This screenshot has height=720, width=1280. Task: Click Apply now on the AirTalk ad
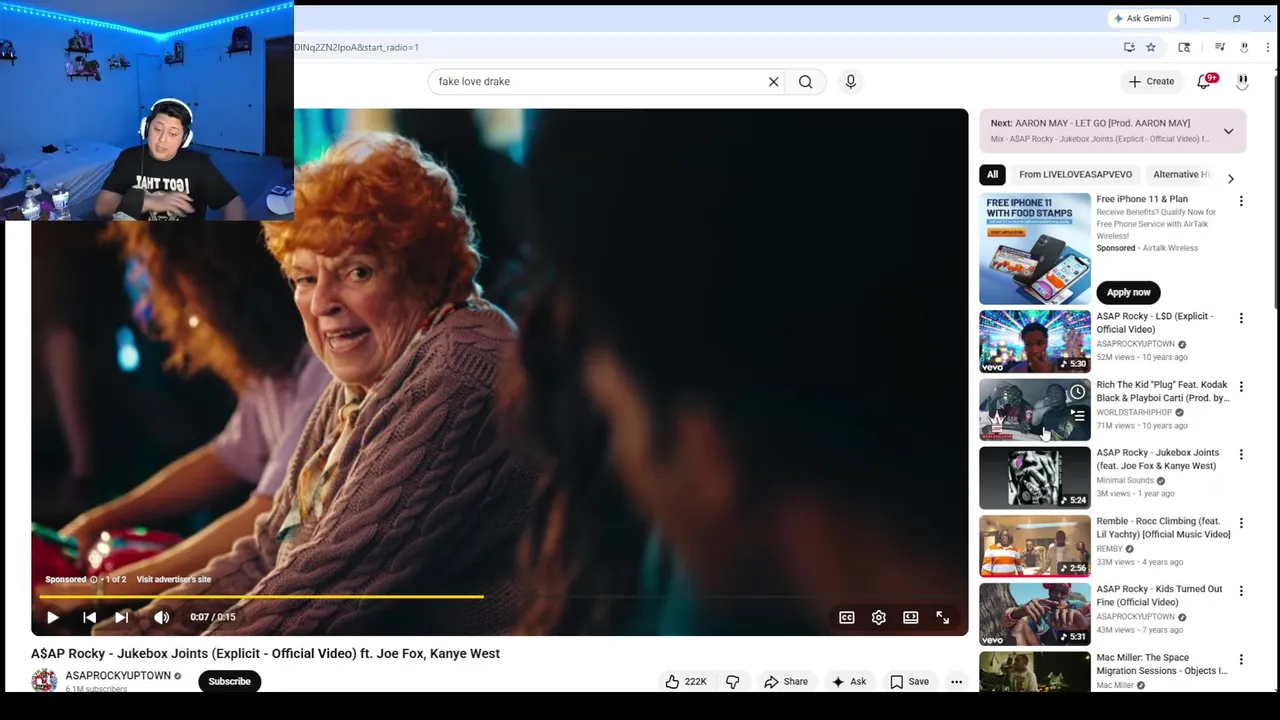click(x=1128, y=292)
